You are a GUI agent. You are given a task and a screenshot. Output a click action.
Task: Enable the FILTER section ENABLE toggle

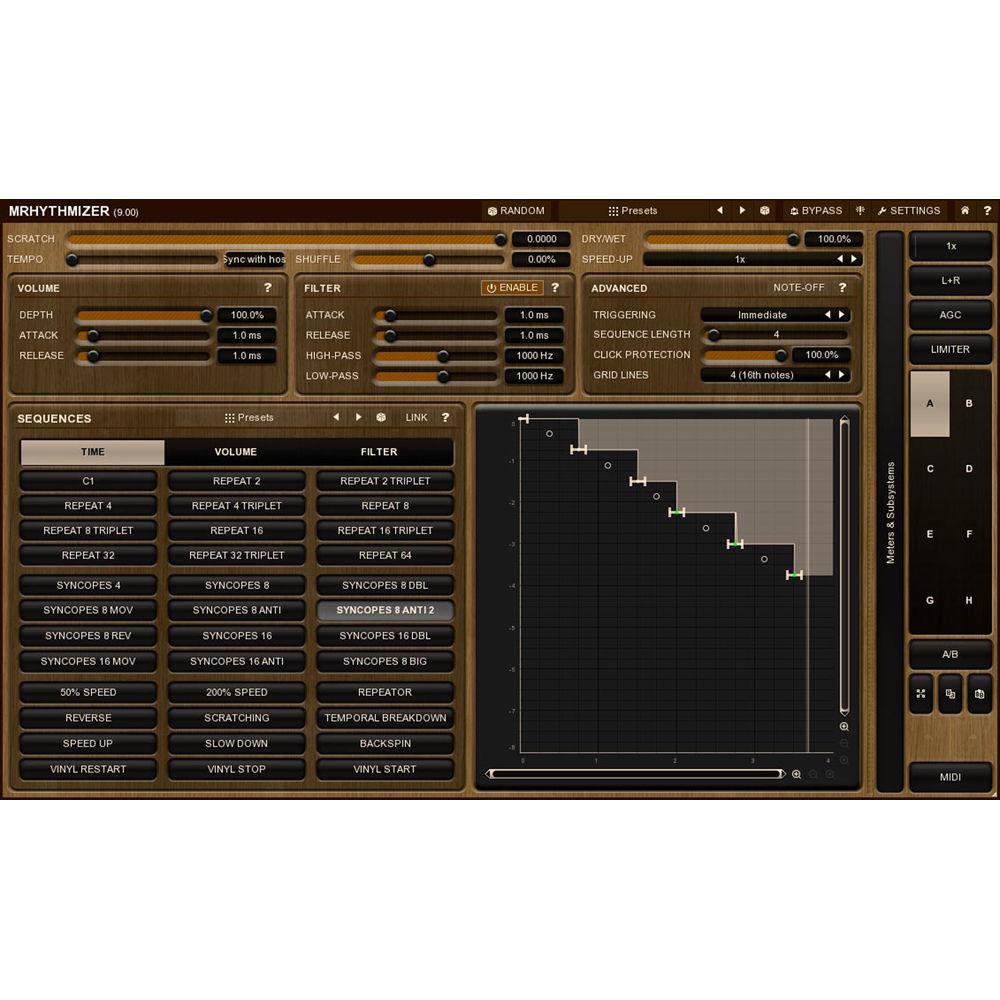[513, 287]
